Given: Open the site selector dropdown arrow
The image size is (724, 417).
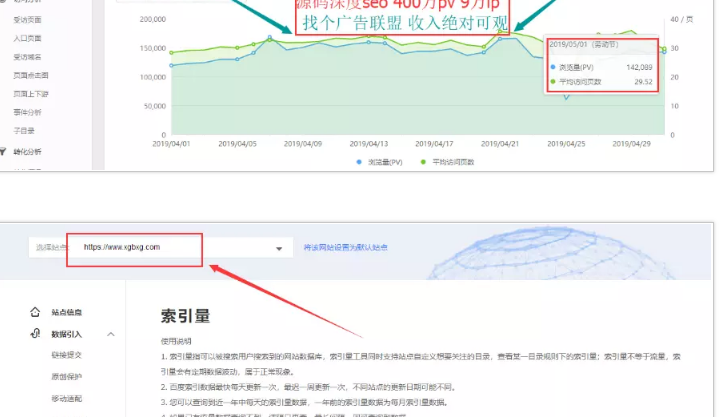Looking at the screenshot, I should point(279,248).
